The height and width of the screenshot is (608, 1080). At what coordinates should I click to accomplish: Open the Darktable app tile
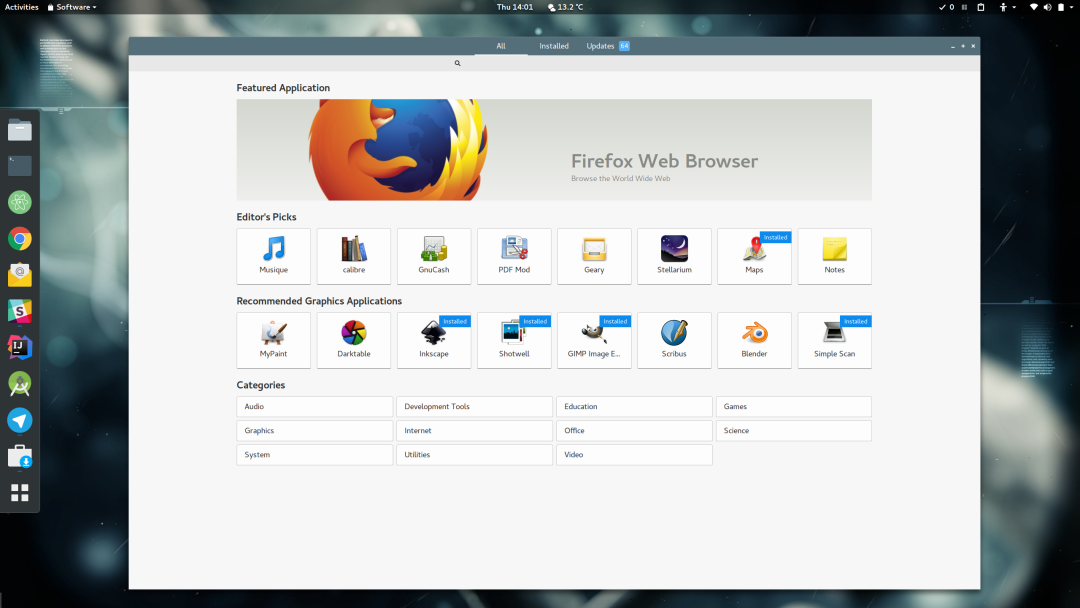pyautogui.click(x=353, y=340)
